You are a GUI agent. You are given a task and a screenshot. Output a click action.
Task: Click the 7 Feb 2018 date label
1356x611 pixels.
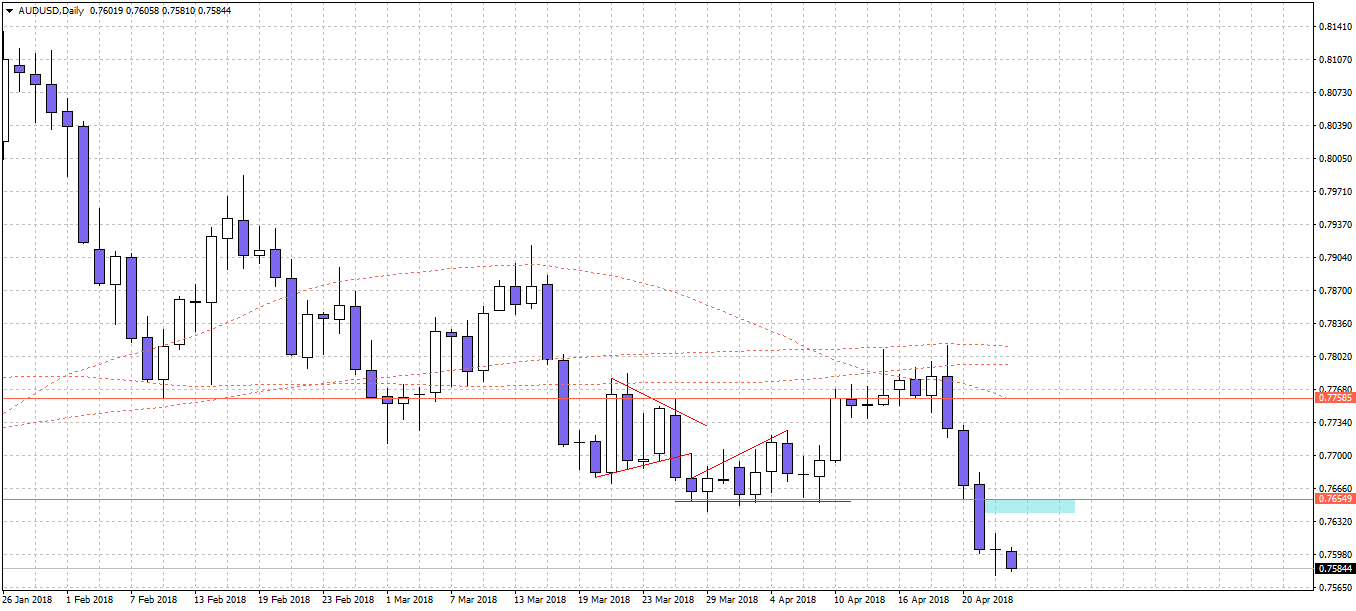coord(154,600)
